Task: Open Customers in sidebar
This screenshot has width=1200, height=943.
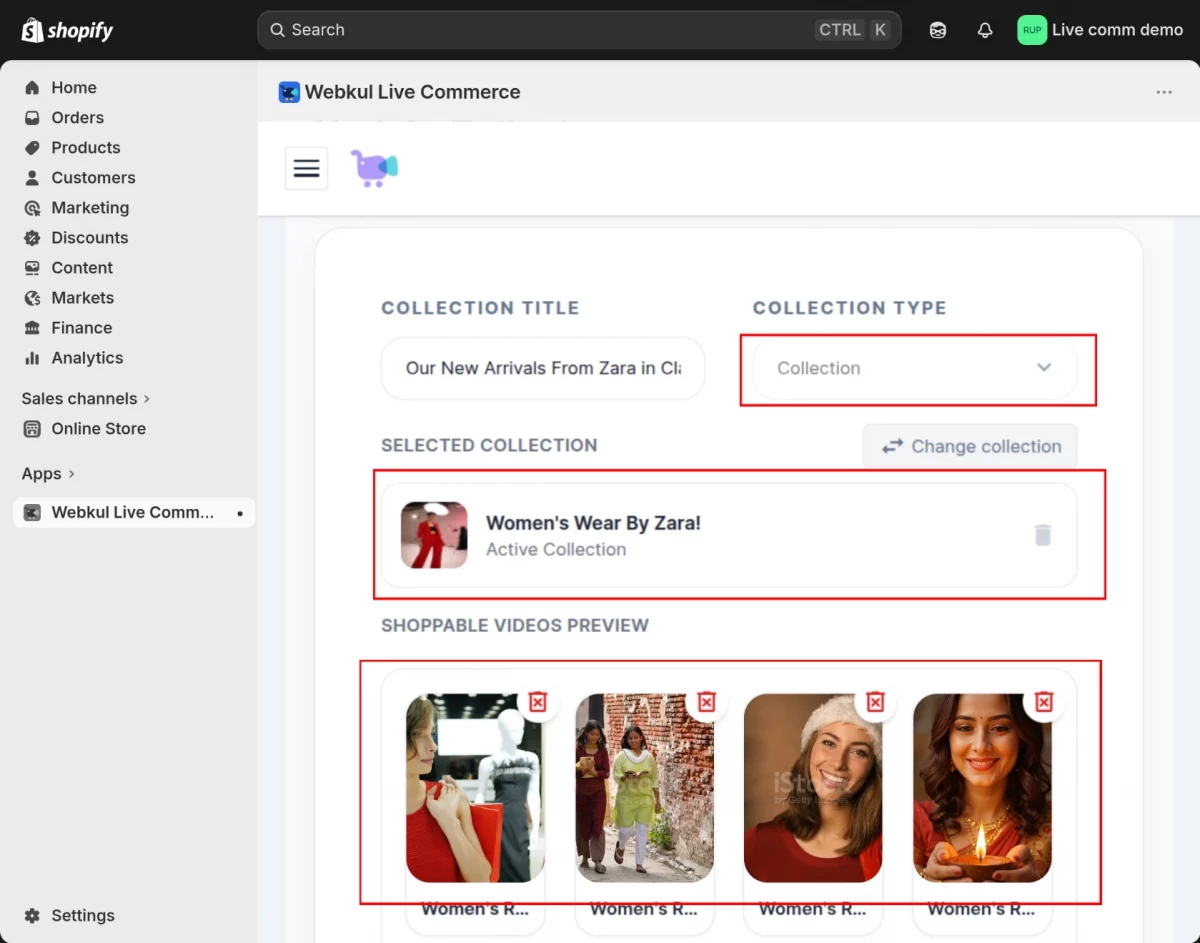Action: [93, 177]
